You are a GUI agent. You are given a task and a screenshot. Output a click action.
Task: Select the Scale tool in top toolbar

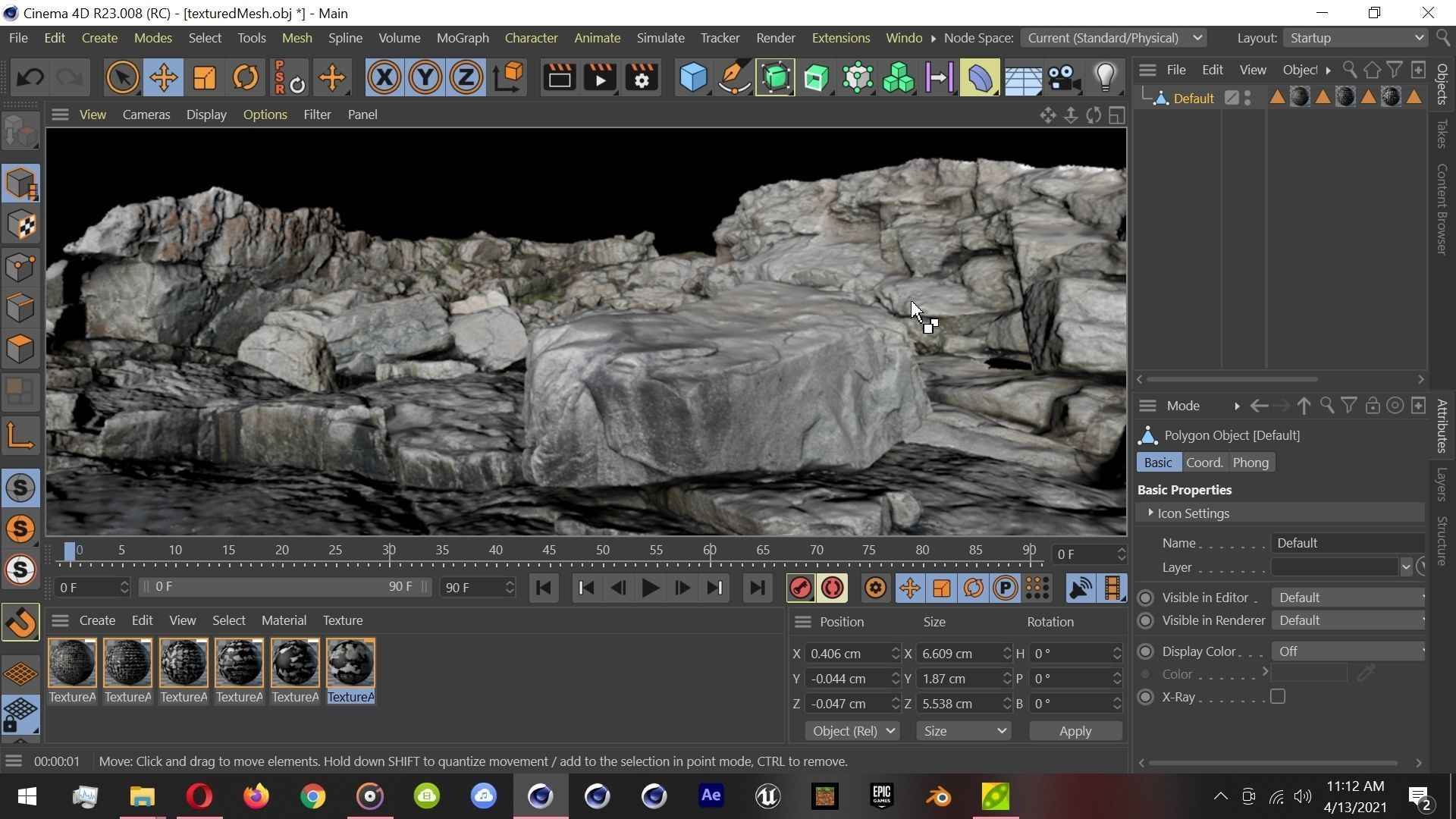coord(204,77)
